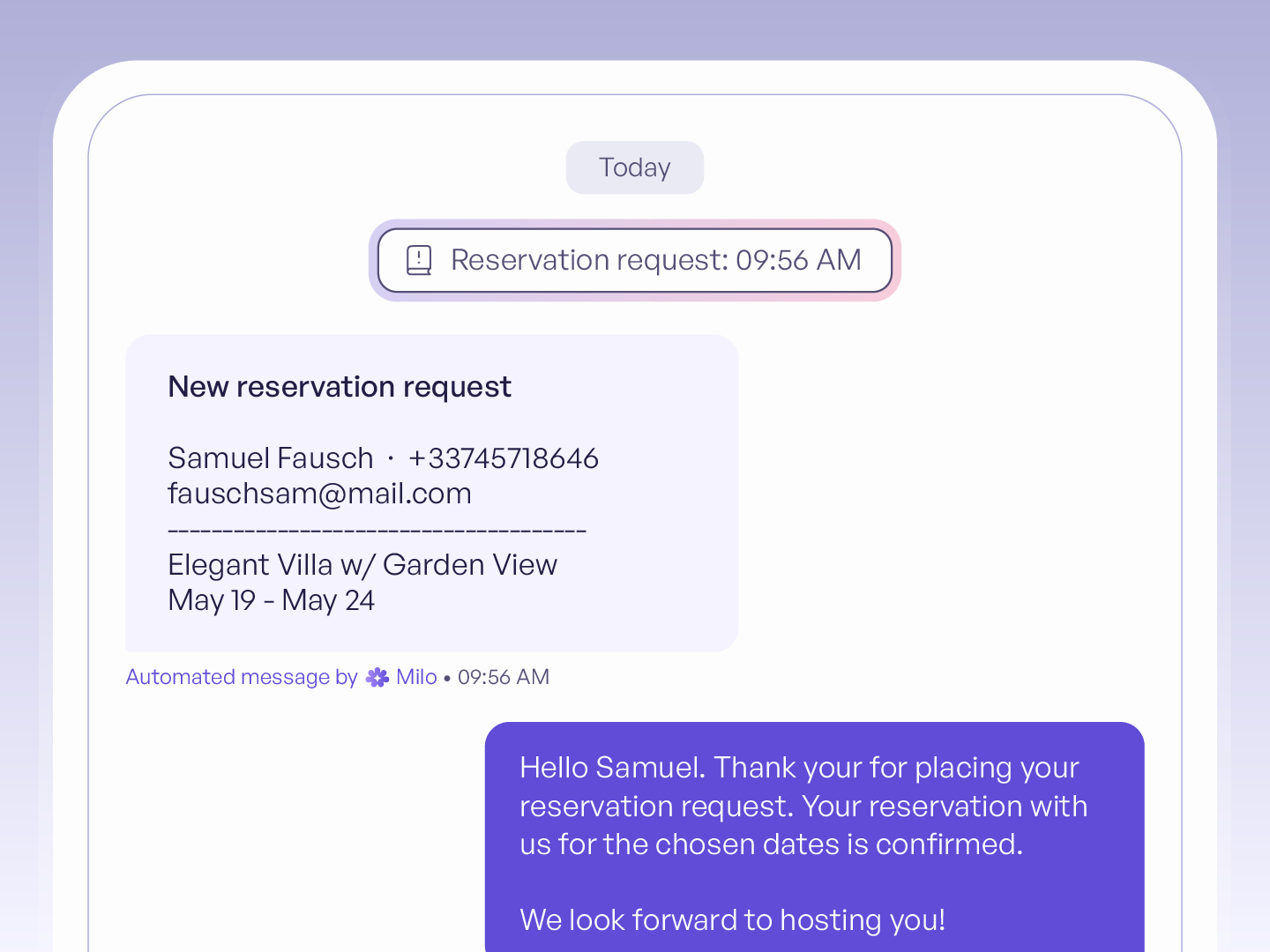Click the email fauschsam@mail.com
This screenshot has height=952, width=1270.
click(x=320, y=494)
